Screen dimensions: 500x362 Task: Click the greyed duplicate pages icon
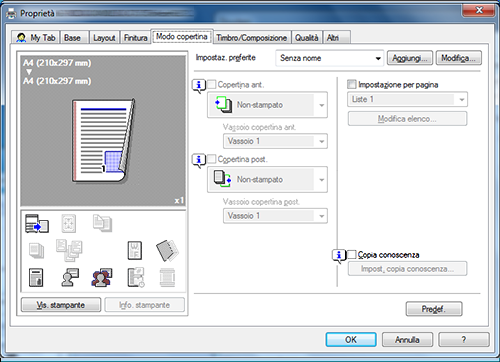tap(102, 223)
